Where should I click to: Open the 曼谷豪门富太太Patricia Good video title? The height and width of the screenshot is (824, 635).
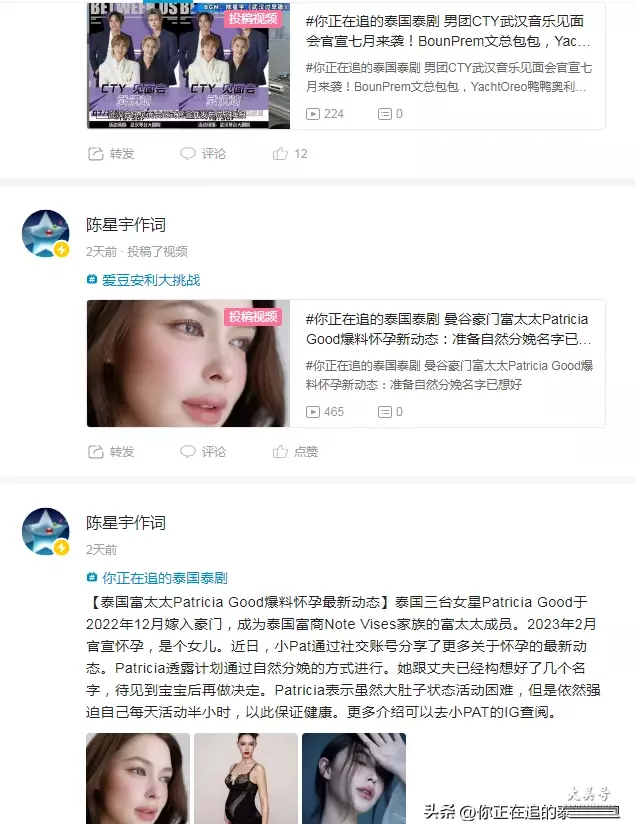tap(448, 329)
